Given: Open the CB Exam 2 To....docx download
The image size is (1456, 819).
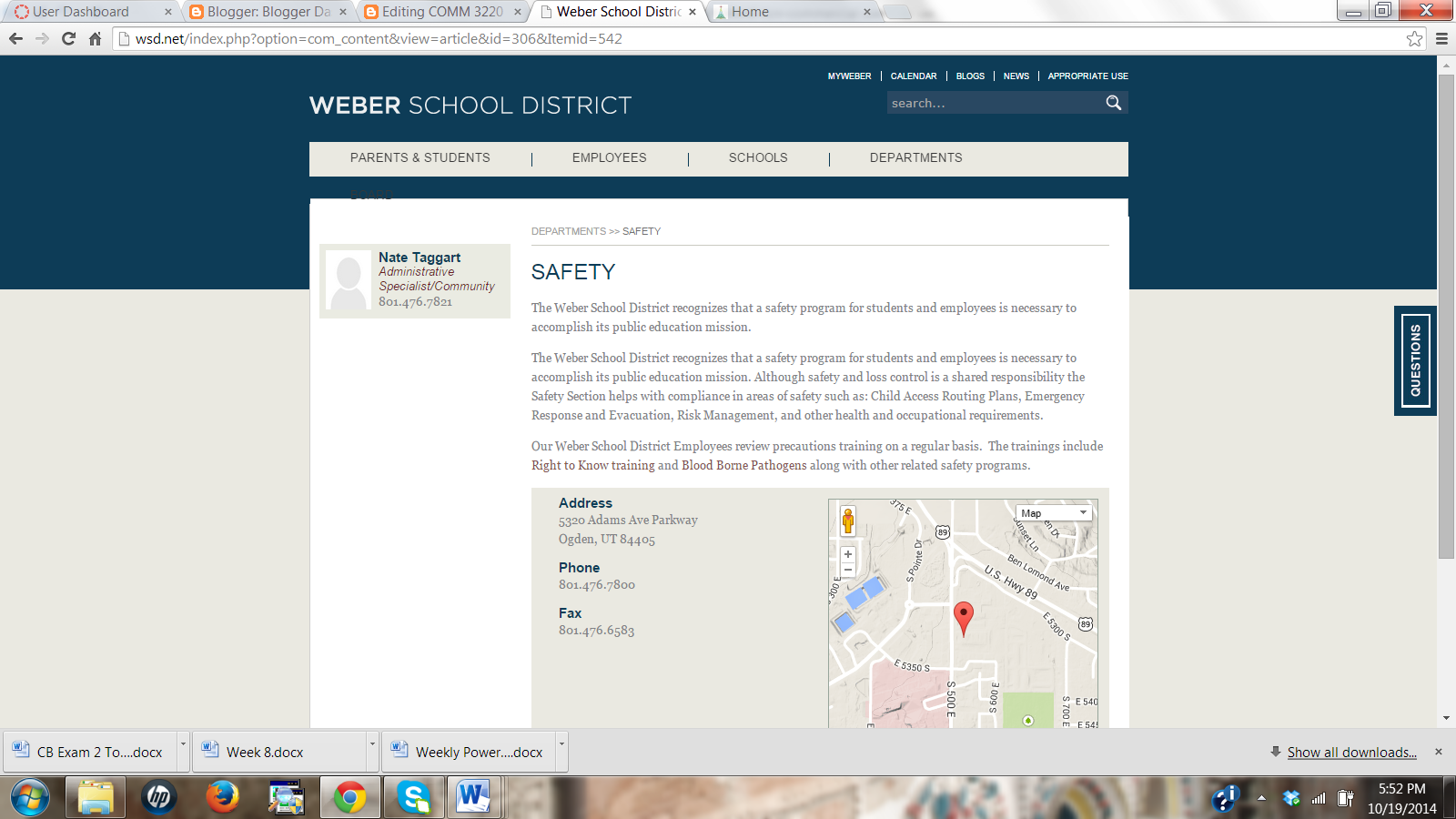Looking at the screenshot, I should point(90,752).
